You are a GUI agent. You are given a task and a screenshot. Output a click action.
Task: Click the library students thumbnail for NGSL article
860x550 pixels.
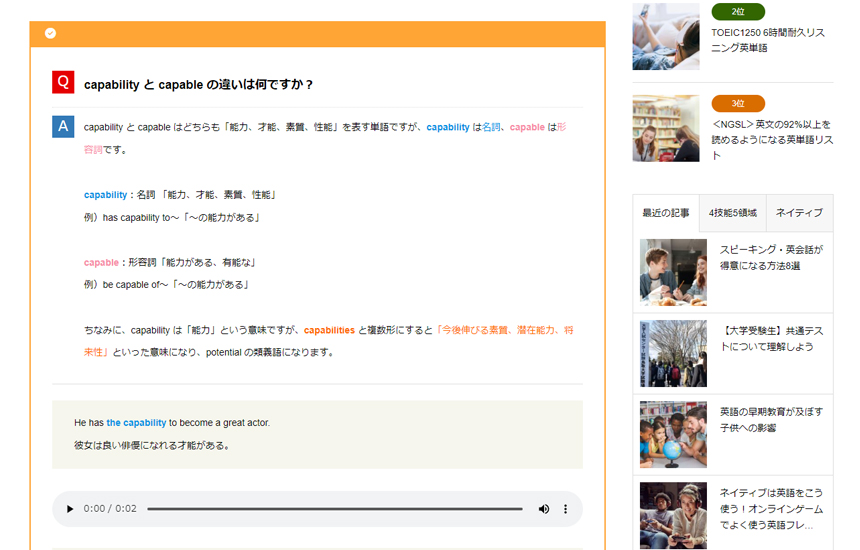[666, 129]
